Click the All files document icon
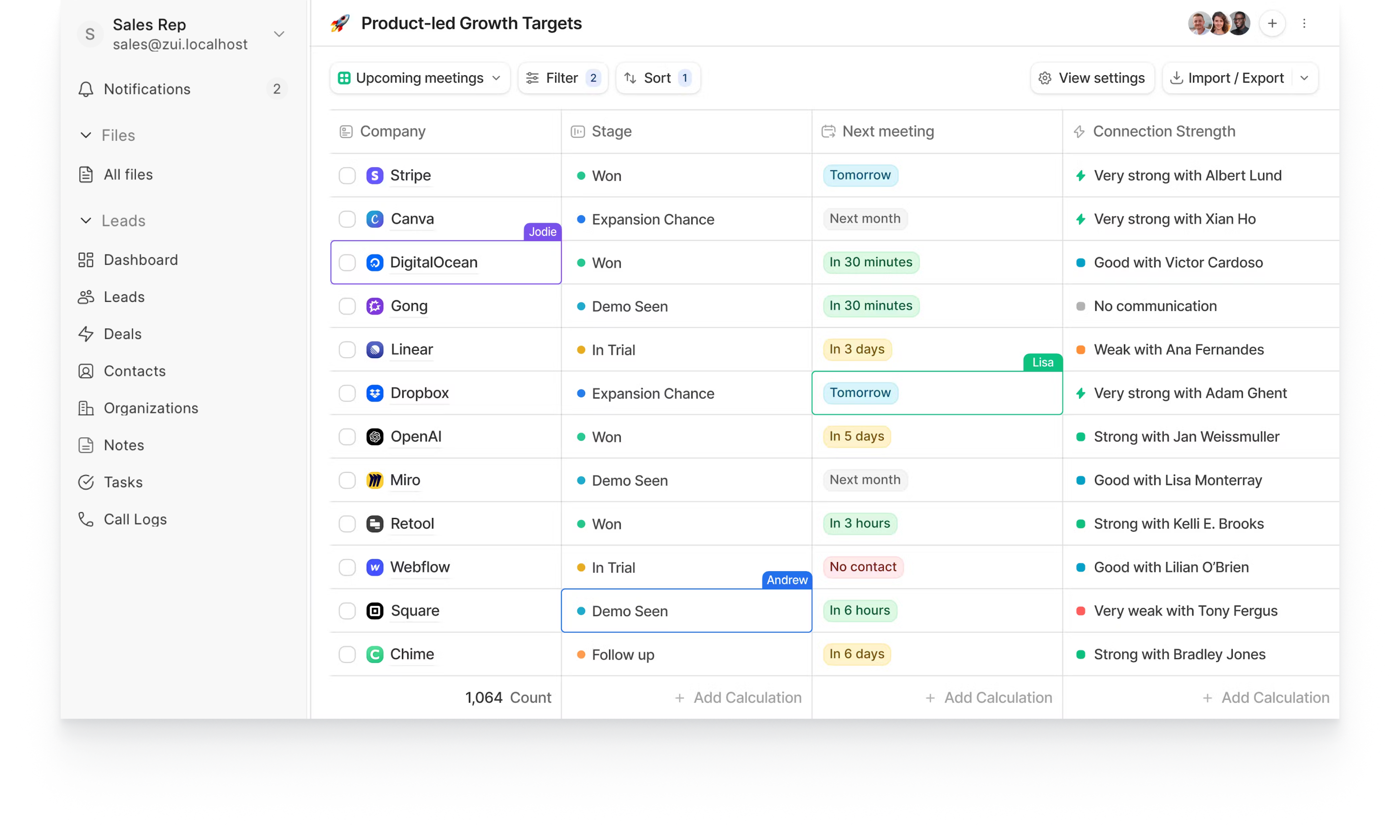 [x=86, y=174]
